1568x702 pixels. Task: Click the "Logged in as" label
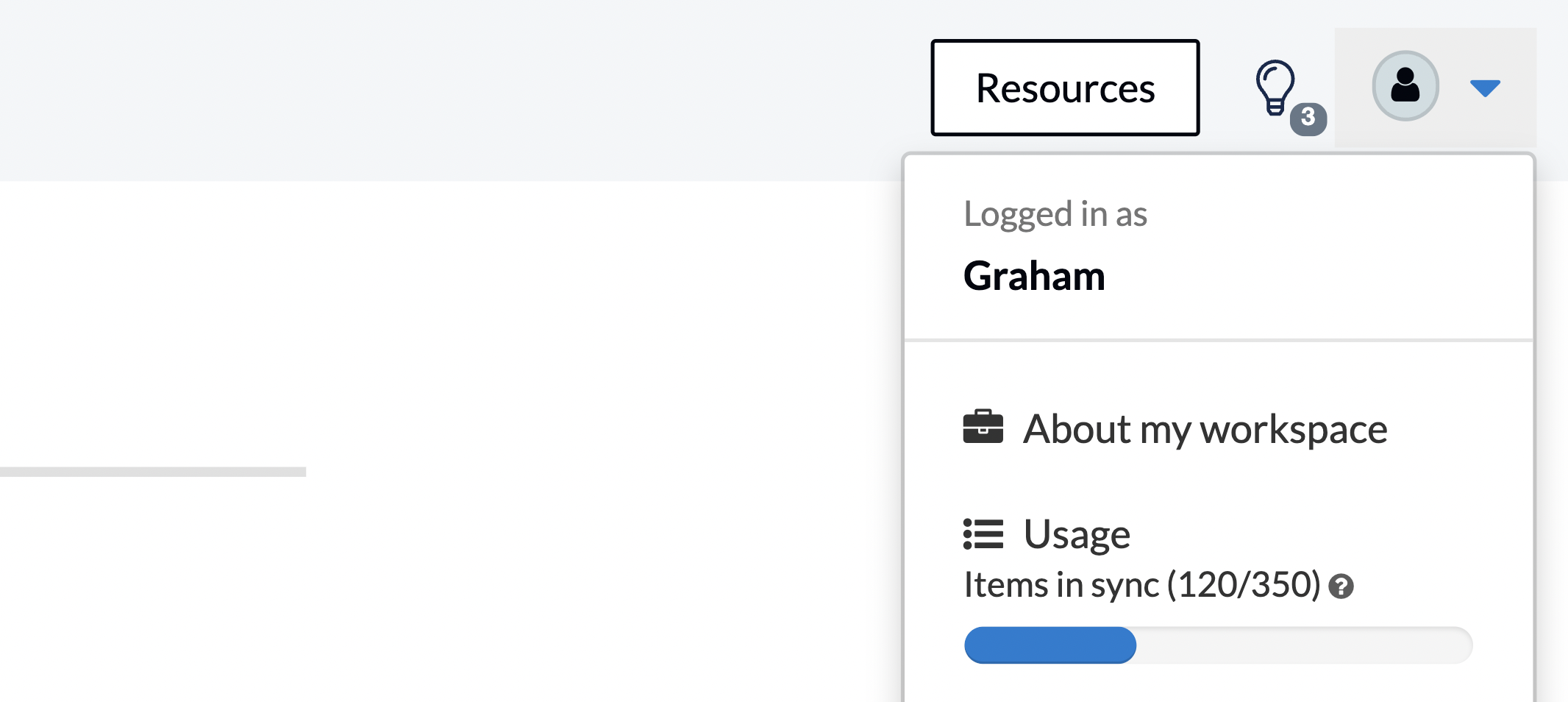click(x=1055, y=214)
